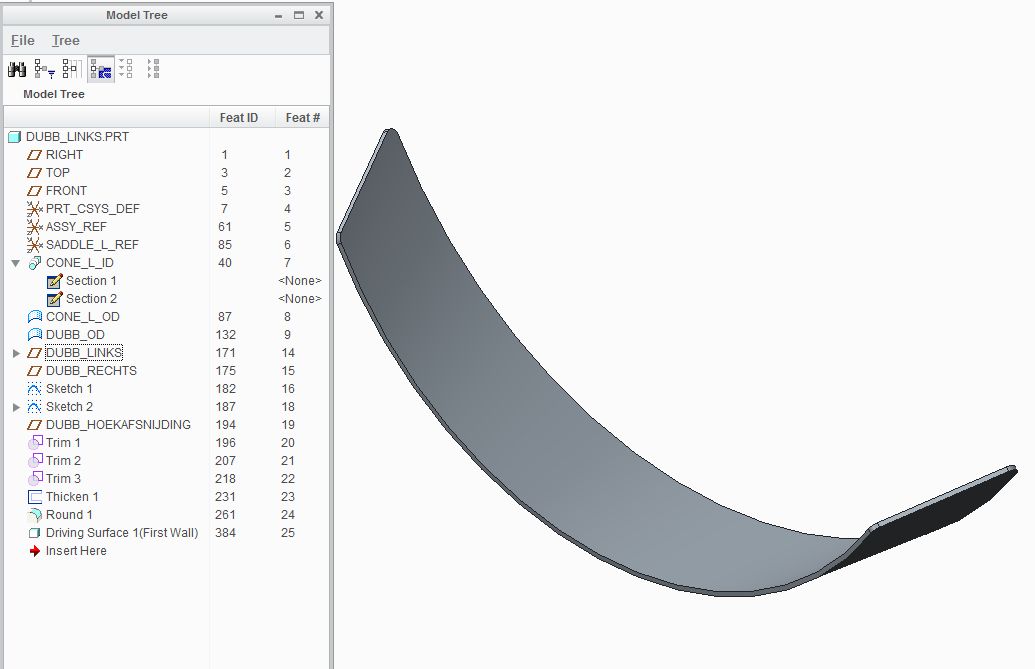
Task: Click the PRT_CSYS_DEF coordinate system icon
Action: pos(34,209)
